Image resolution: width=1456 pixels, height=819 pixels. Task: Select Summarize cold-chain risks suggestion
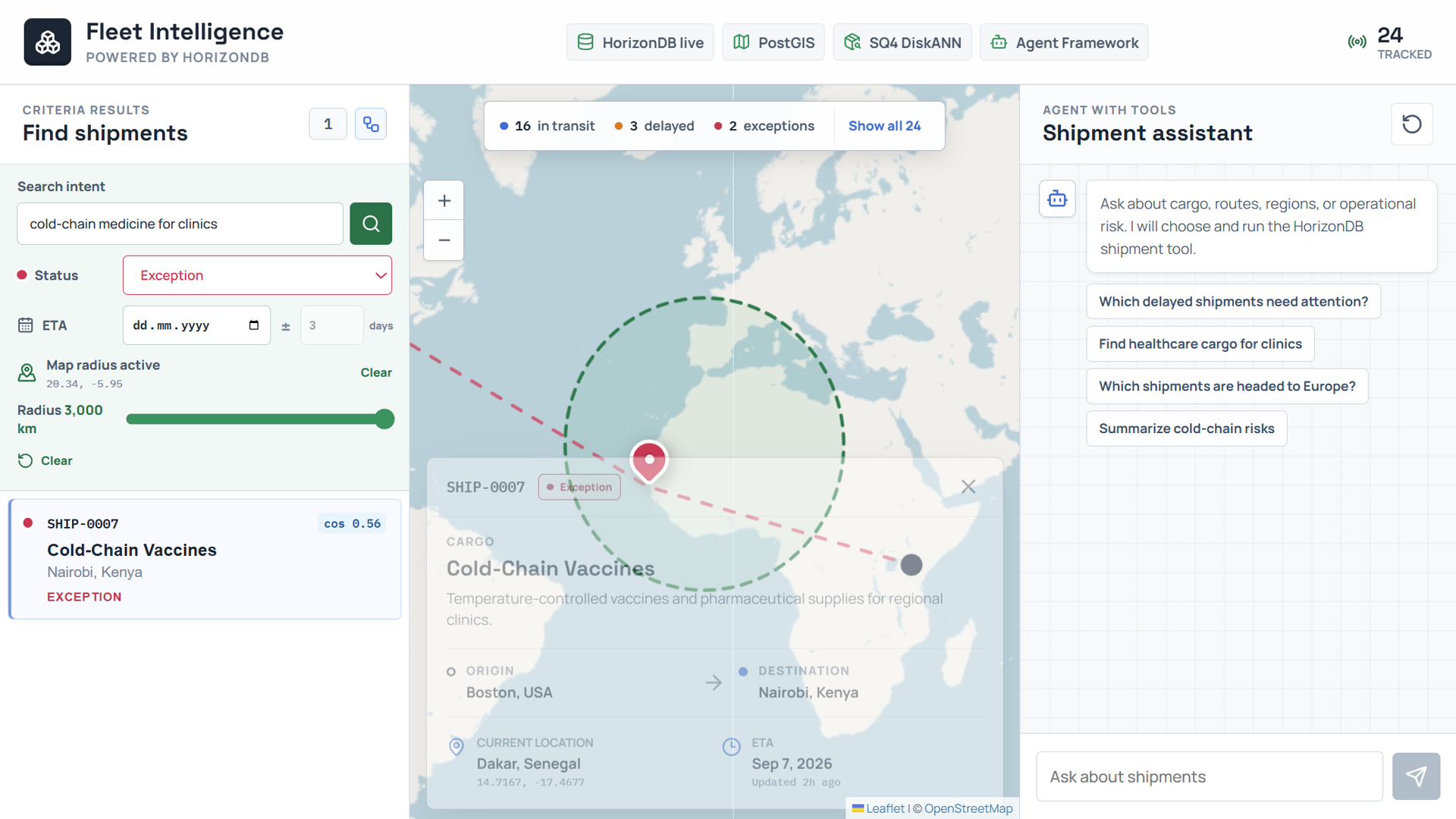coord(1186,429)
